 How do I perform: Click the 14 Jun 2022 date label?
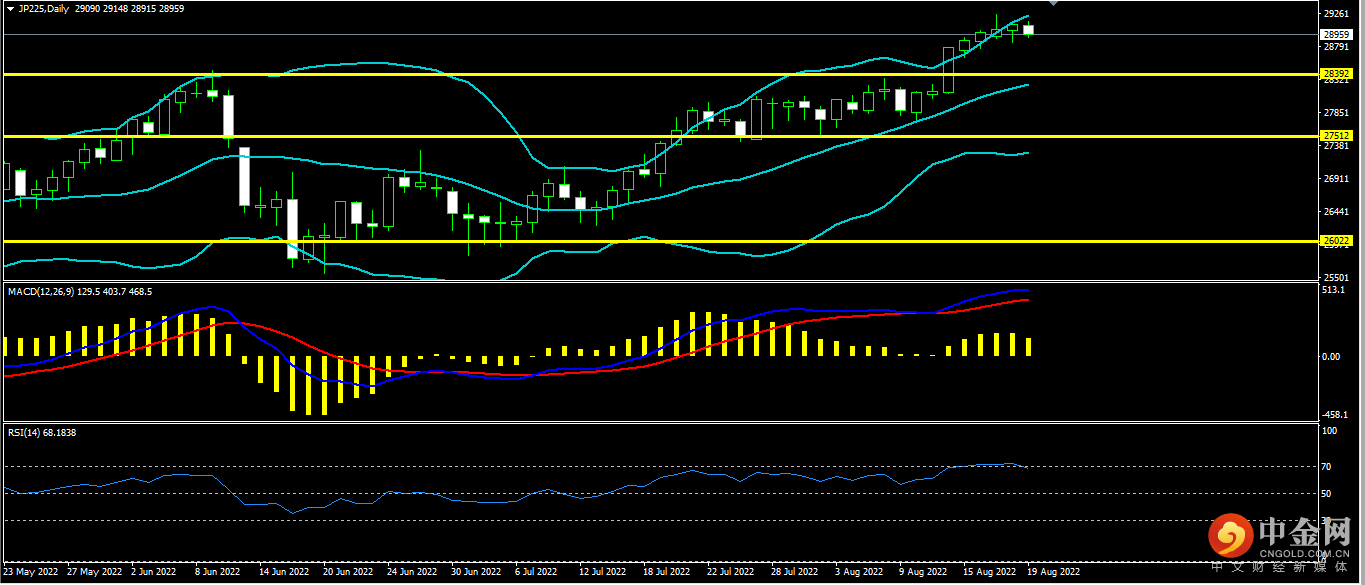tap(284, 573)
